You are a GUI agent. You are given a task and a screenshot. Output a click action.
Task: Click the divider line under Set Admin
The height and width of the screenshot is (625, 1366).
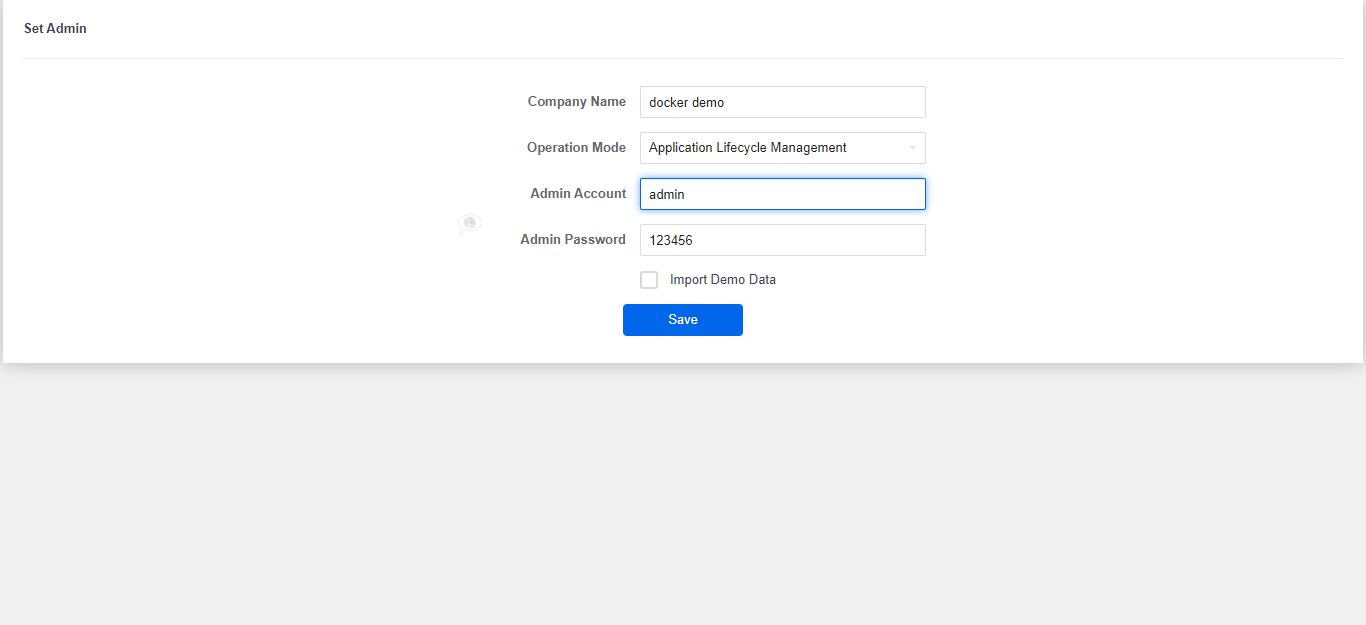(683, 58)
